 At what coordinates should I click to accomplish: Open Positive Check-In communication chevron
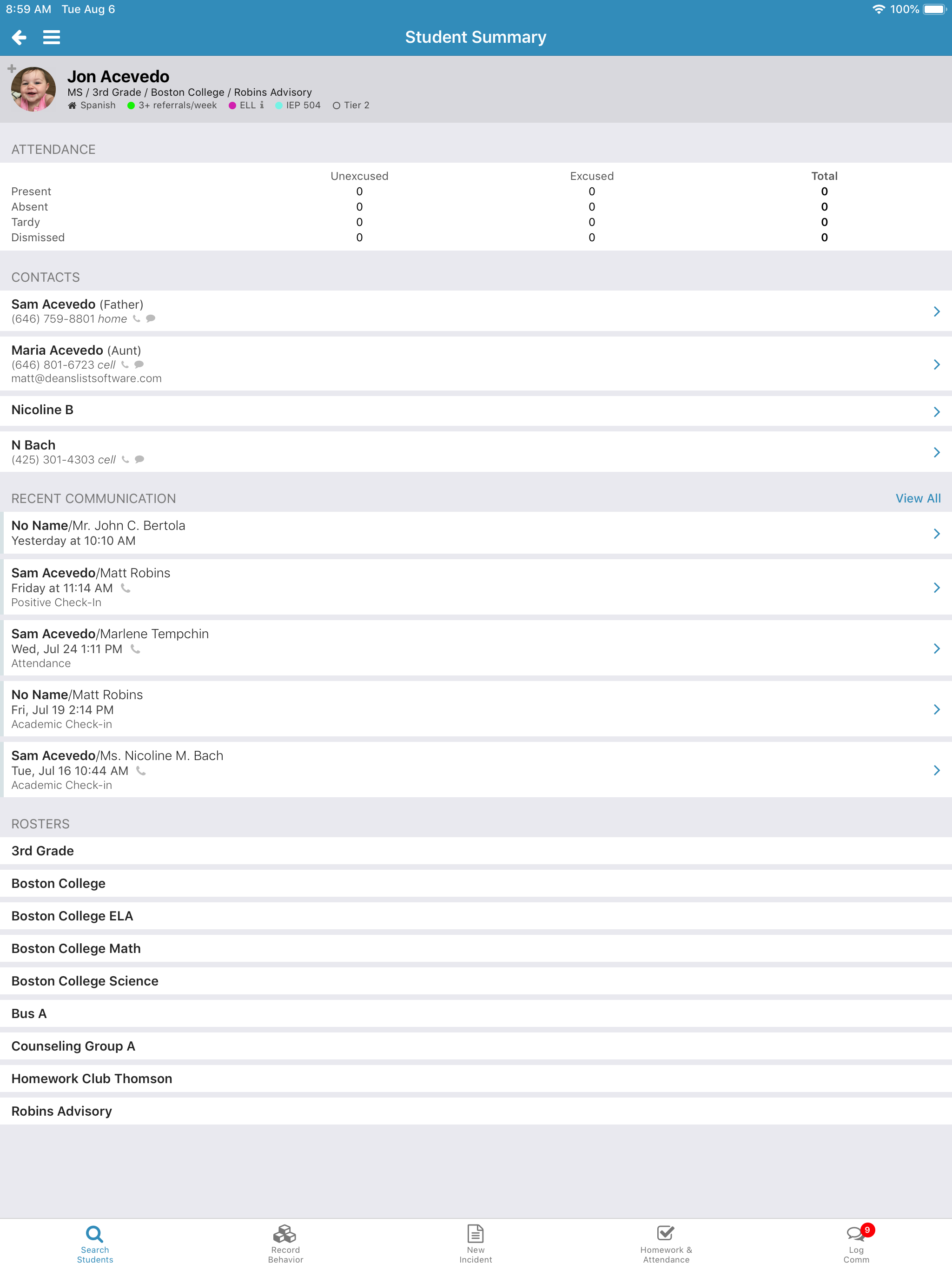(x=937, y=587)
